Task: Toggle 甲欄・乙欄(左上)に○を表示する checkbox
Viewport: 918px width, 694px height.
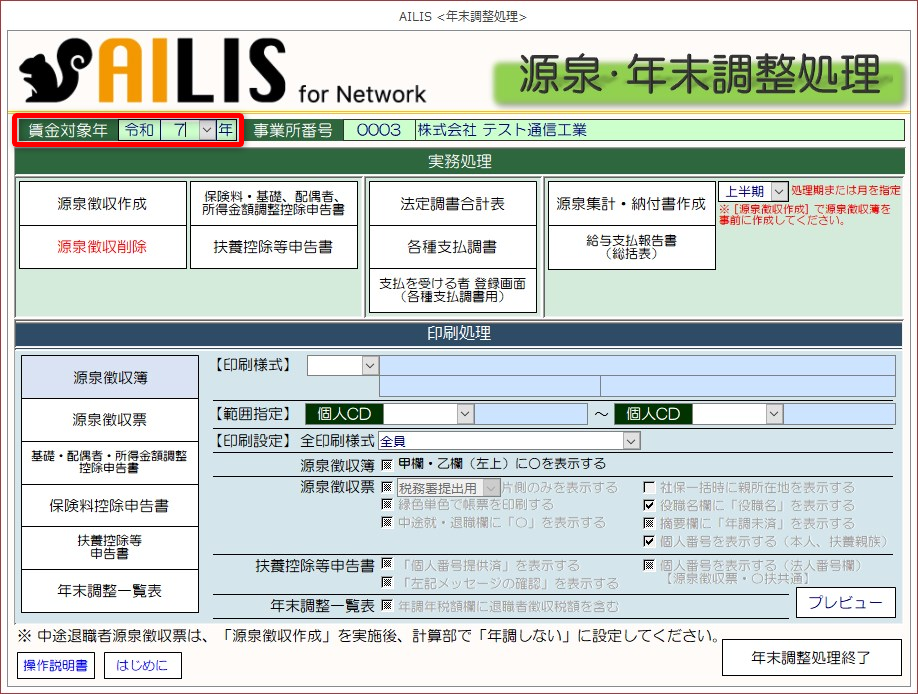Action: click(x=387, y=465)
